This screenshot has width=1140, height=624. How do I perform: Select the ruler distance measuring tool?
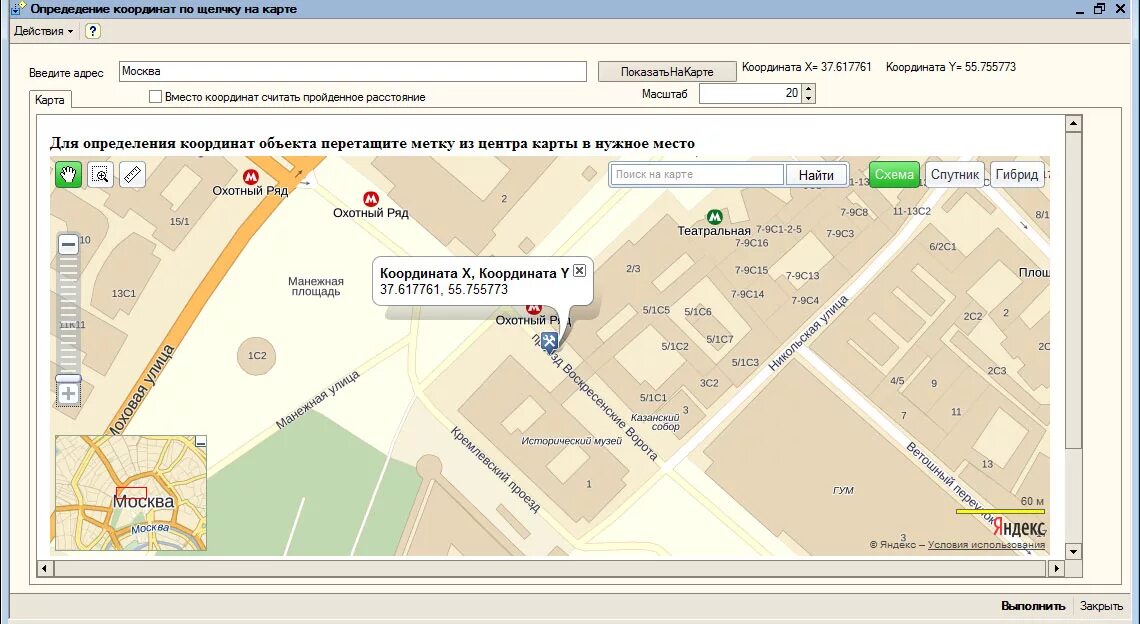tap(132, 175)
